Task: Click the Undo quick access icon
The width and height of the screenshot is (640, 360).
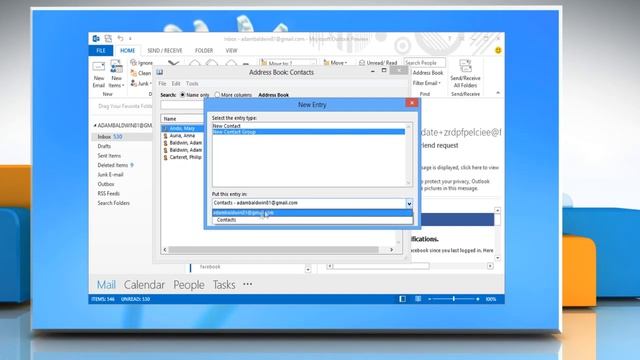Action: [x=120, y=38]
